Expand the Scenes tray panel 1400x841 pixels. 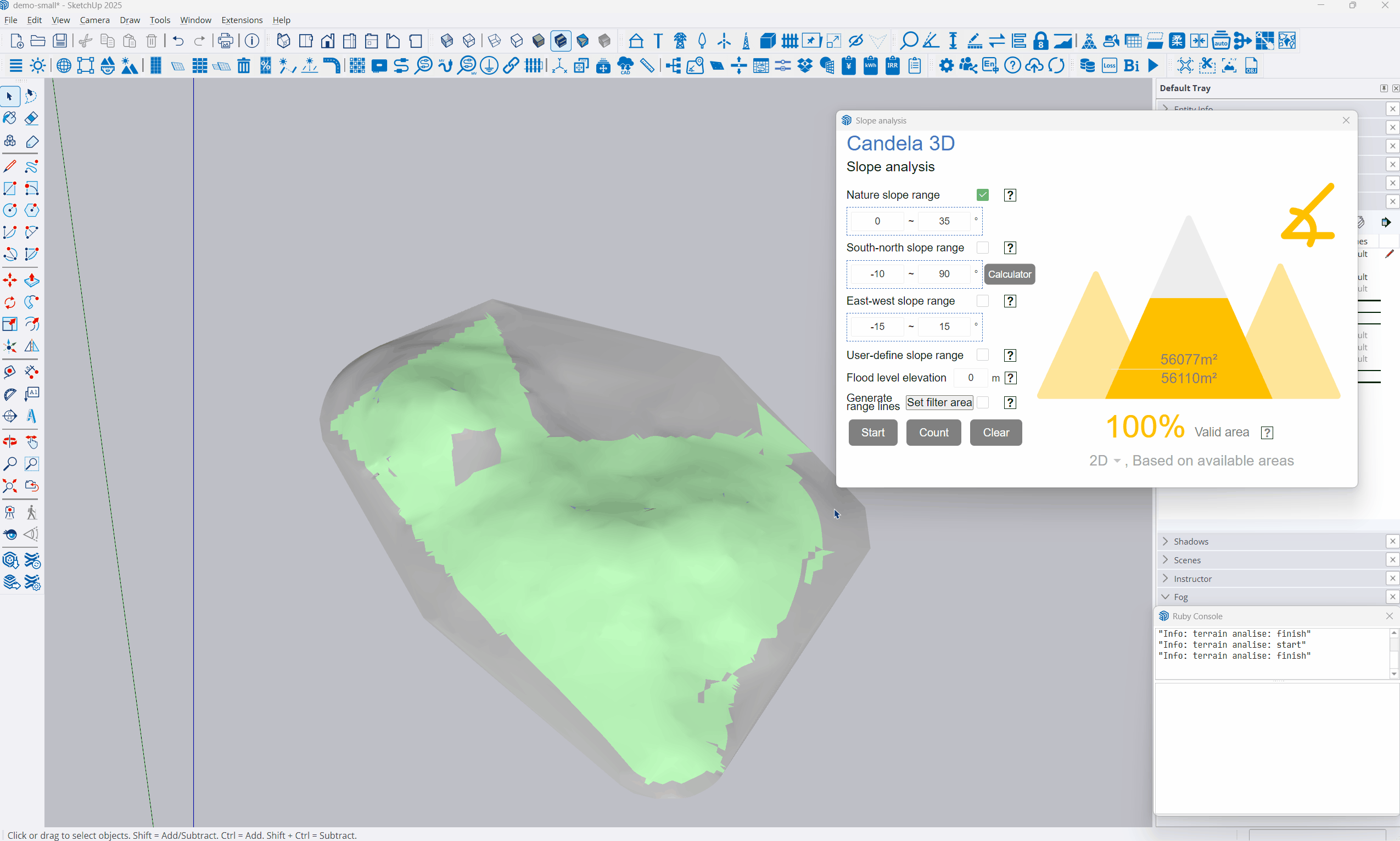click(1166, 560)
